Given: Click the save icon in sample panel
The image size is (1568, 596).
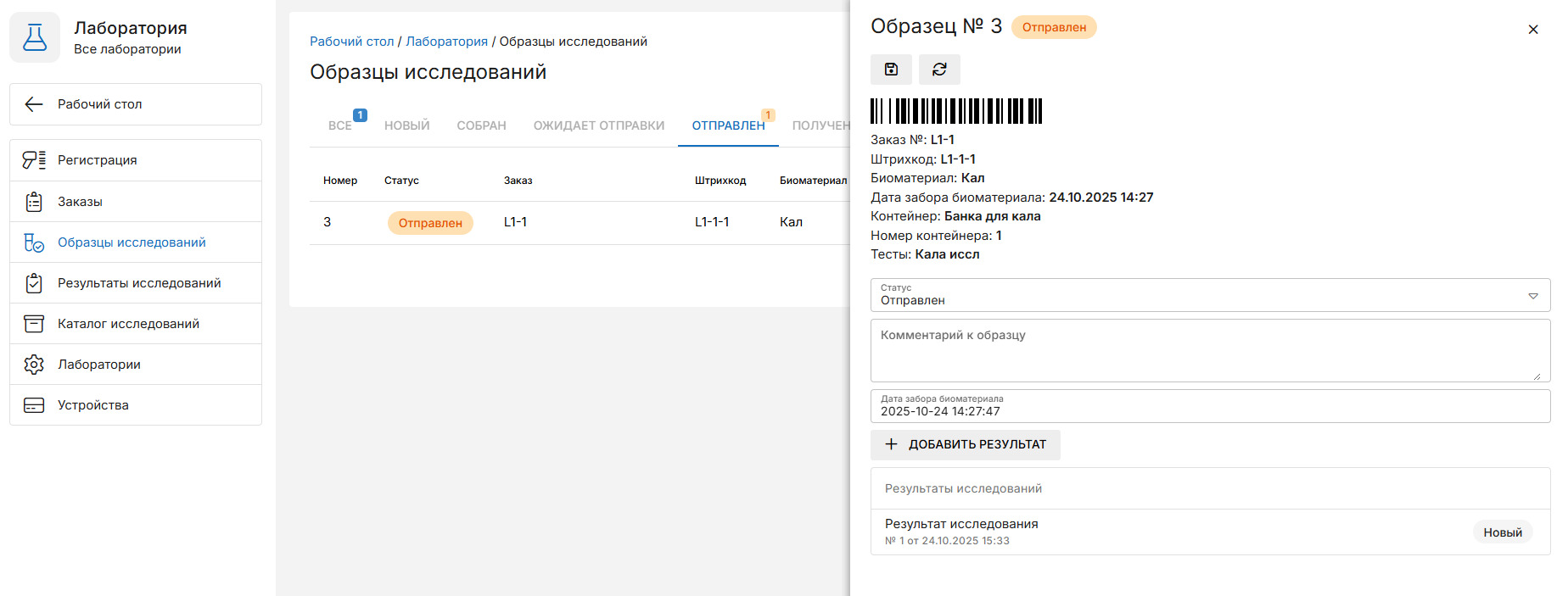Looking at the screenshot, I should pos(891,70).
